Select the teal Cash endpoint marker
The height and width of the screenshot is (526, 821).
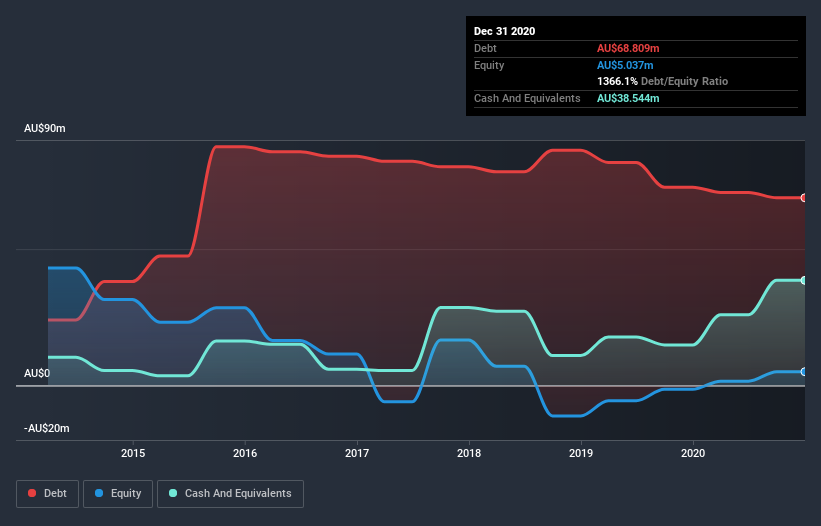[x=803, y=281]
